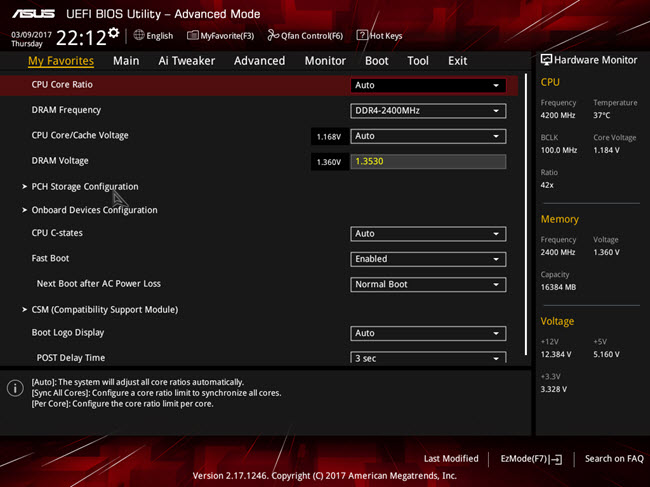Viewport: 650px width, 487px height.
Task: Click Last Modified button
Action: tap(451, 459)
